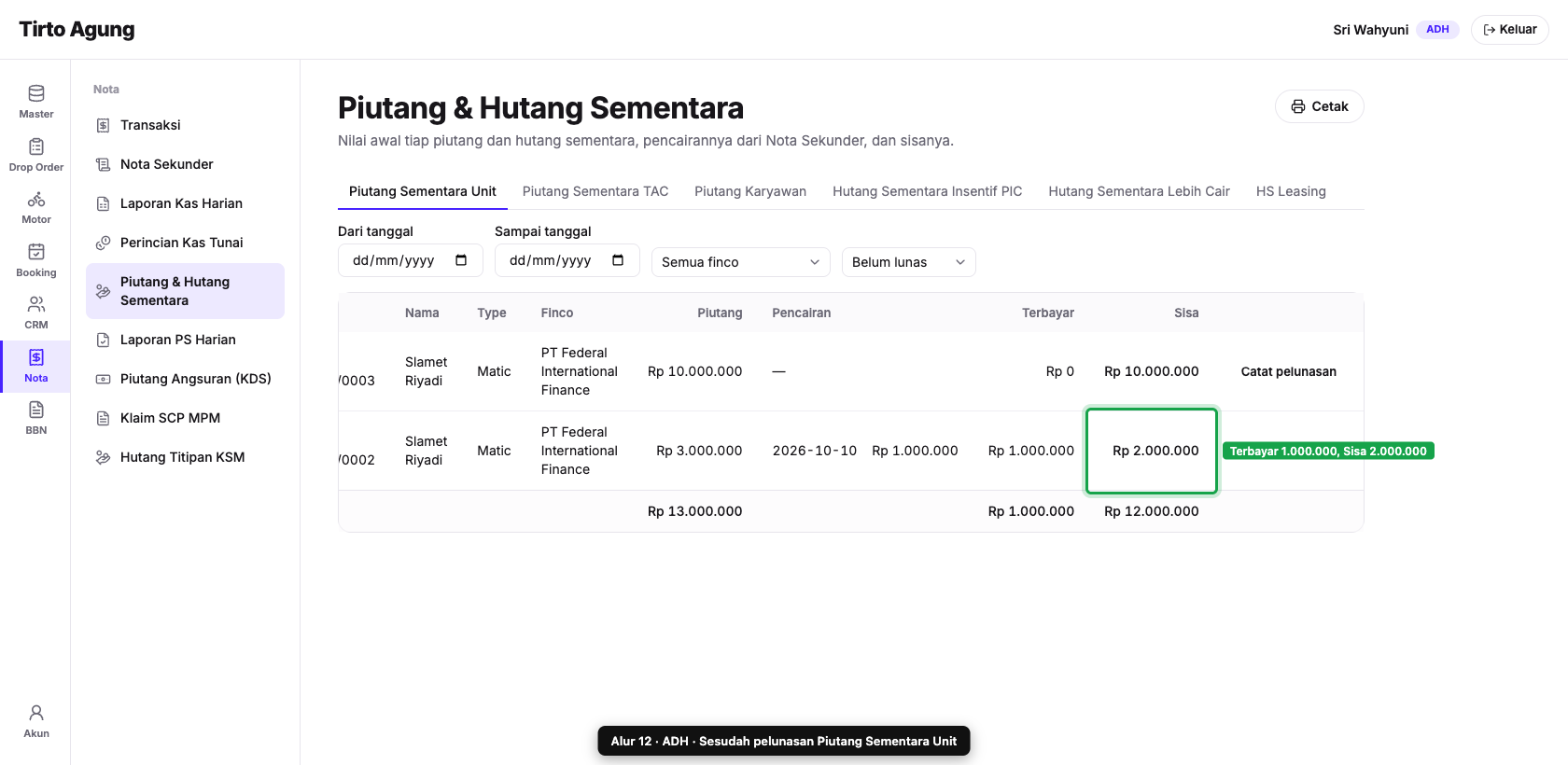
Task: Click the Piutang column header
Action: point(720,313)
